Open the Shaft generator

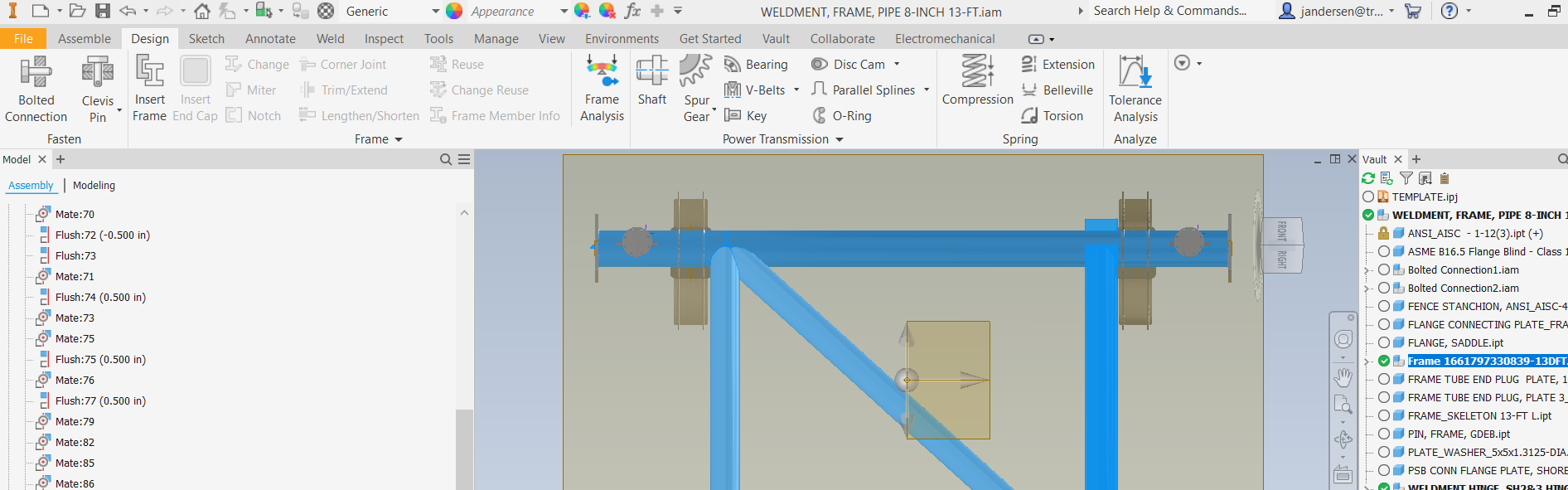point(652,81)
